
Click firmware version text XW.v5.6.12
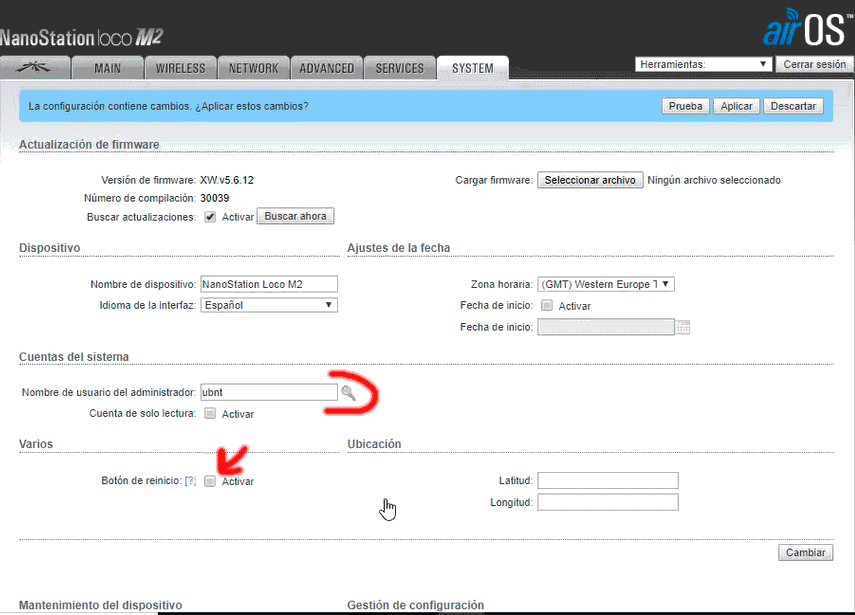click(x=227, y=180)
